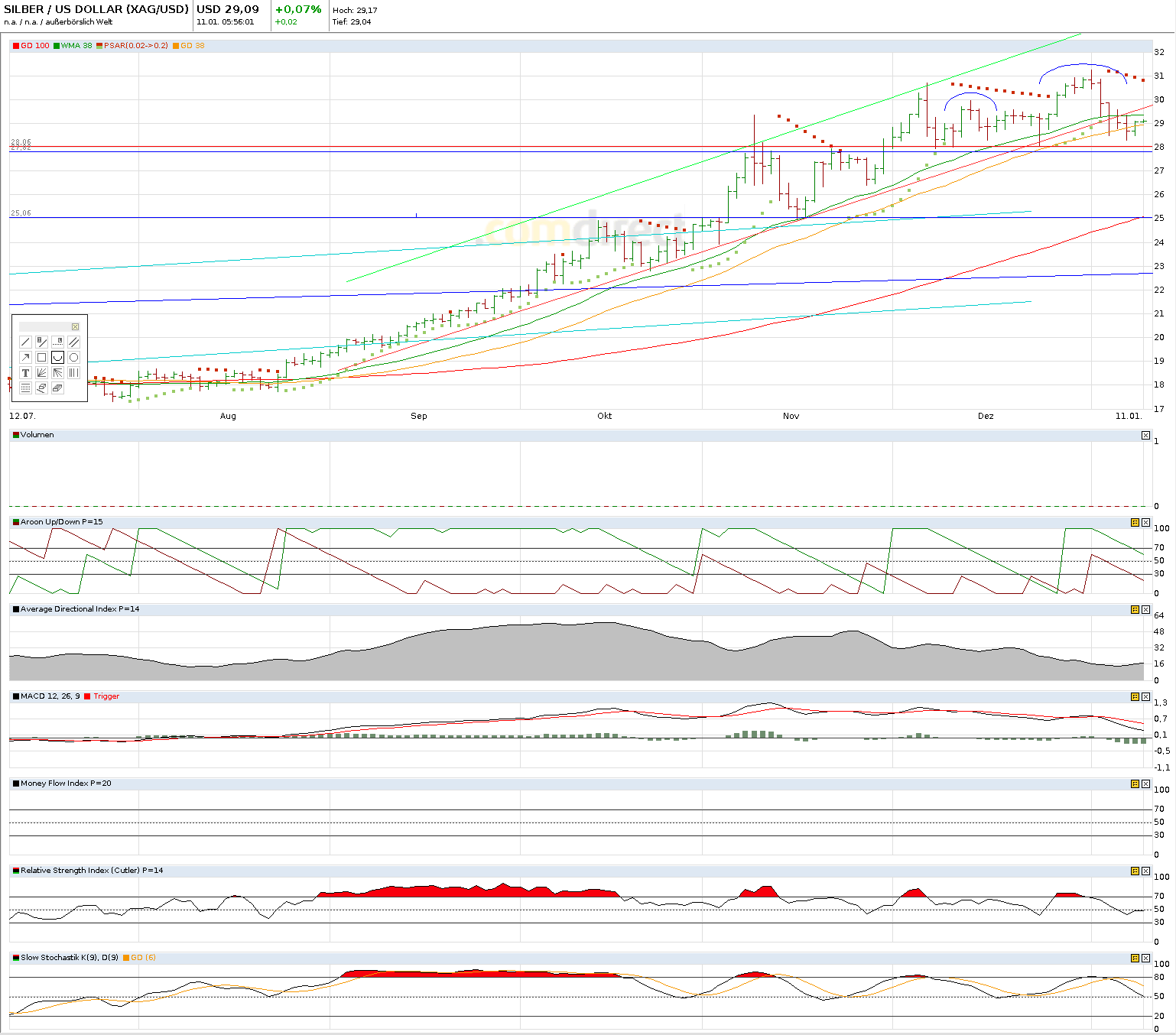Click the MACD 12, 26, 9 label

pos(50,696)
